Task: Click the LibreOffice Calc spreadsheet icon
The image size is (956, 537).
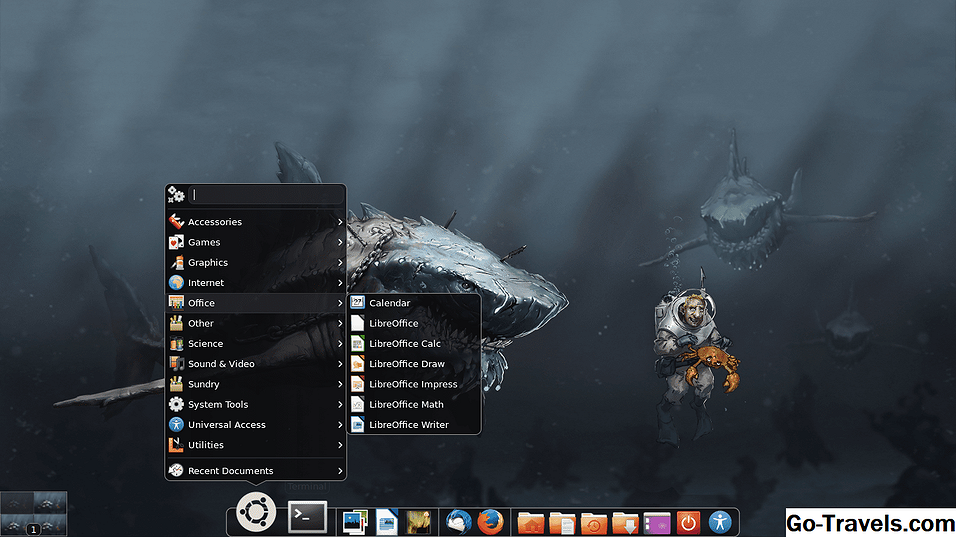Action: click(357, 343)
